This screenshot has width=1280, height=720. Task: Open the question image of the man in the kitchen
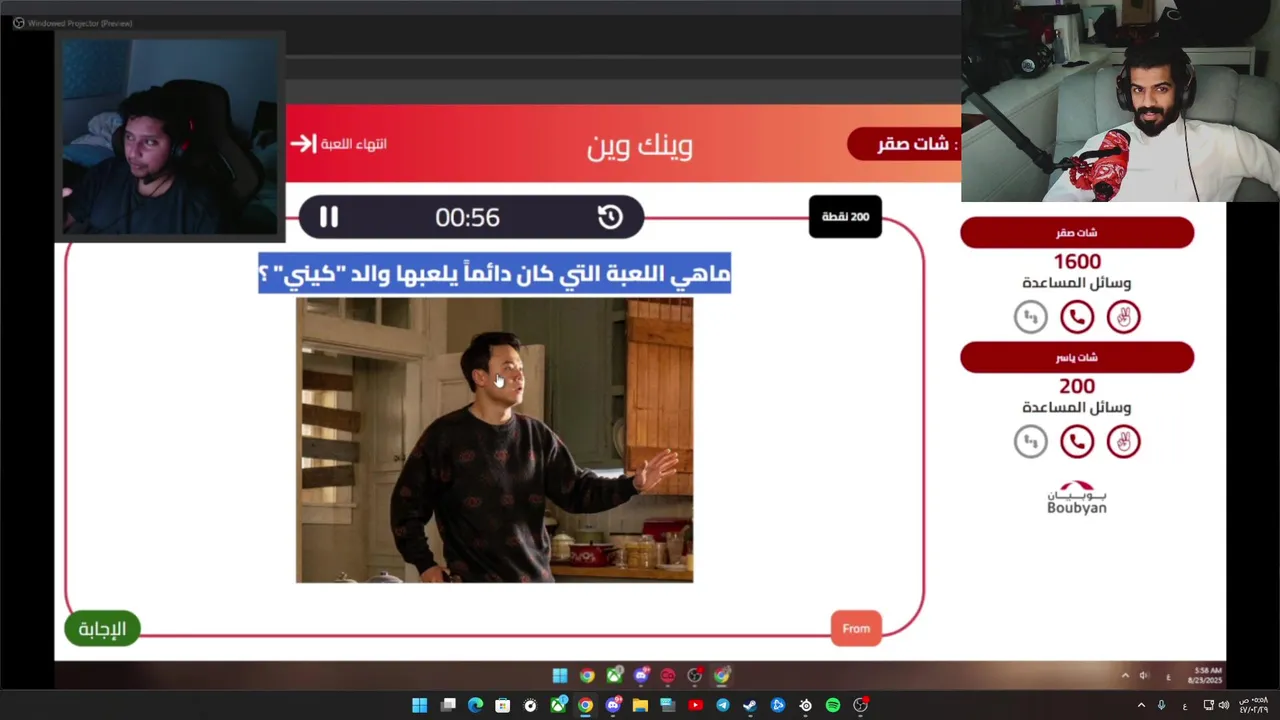click(494, 440)
